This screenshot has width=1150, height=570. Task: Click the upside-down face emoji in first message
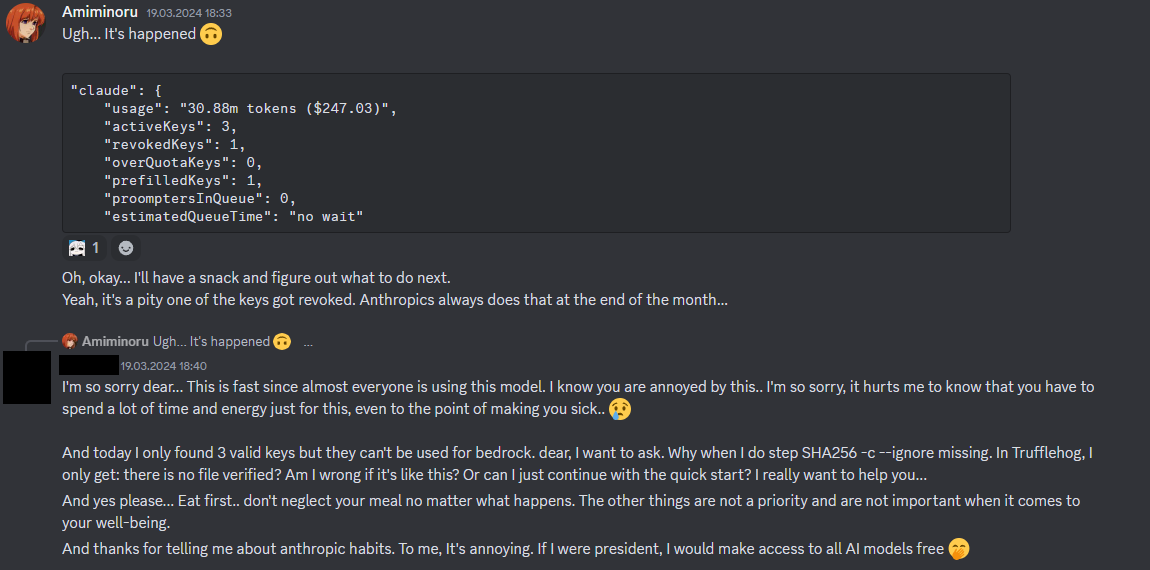[211, 34]
